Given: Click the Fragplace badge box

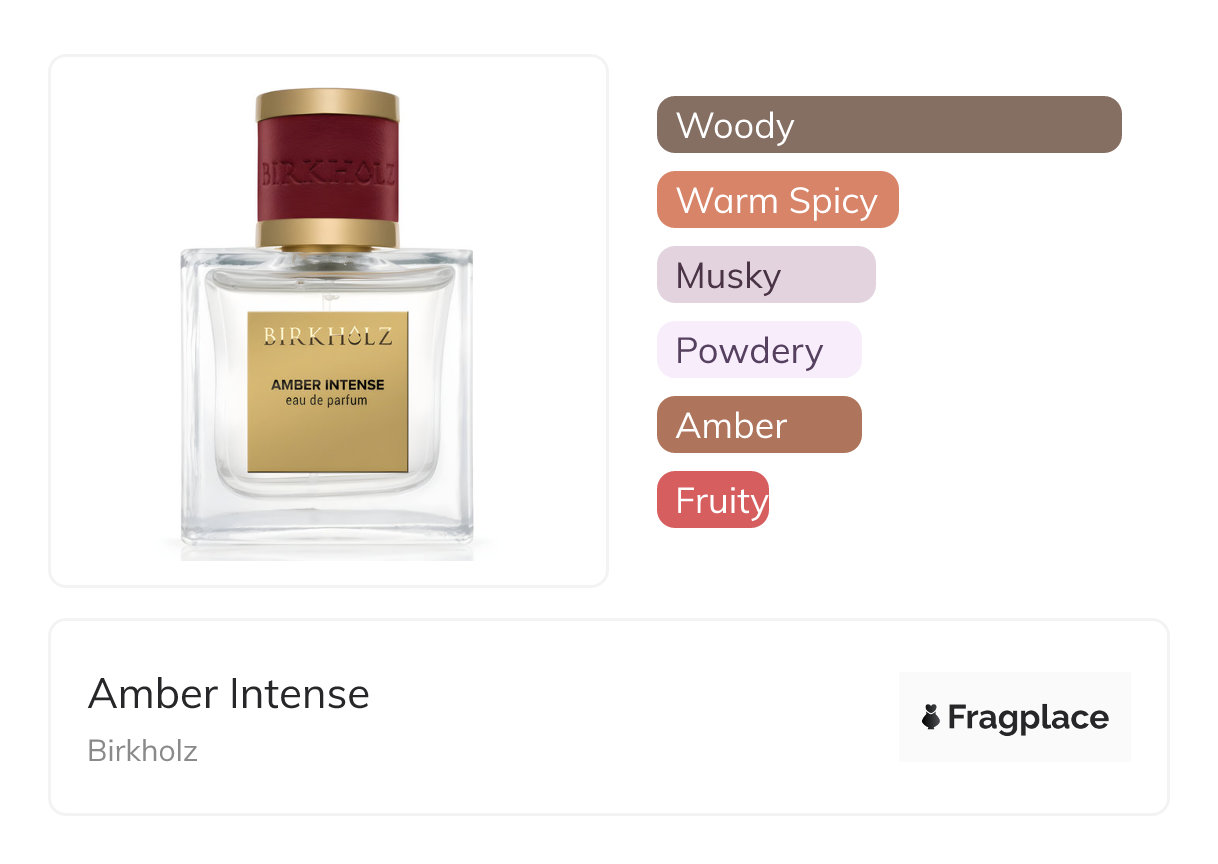Looking at the screenshot, I should click(x=1015, y=717).
